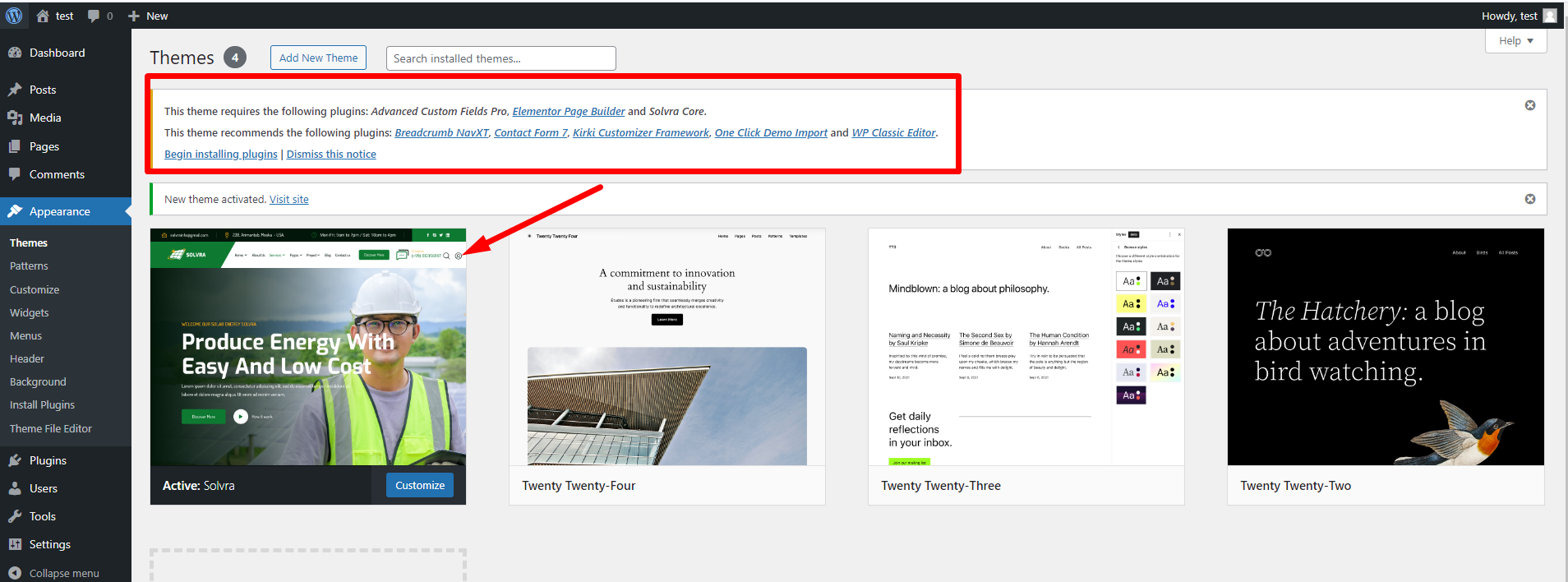
Task: Close the New theme activated notice
Action: [1529, 199]
